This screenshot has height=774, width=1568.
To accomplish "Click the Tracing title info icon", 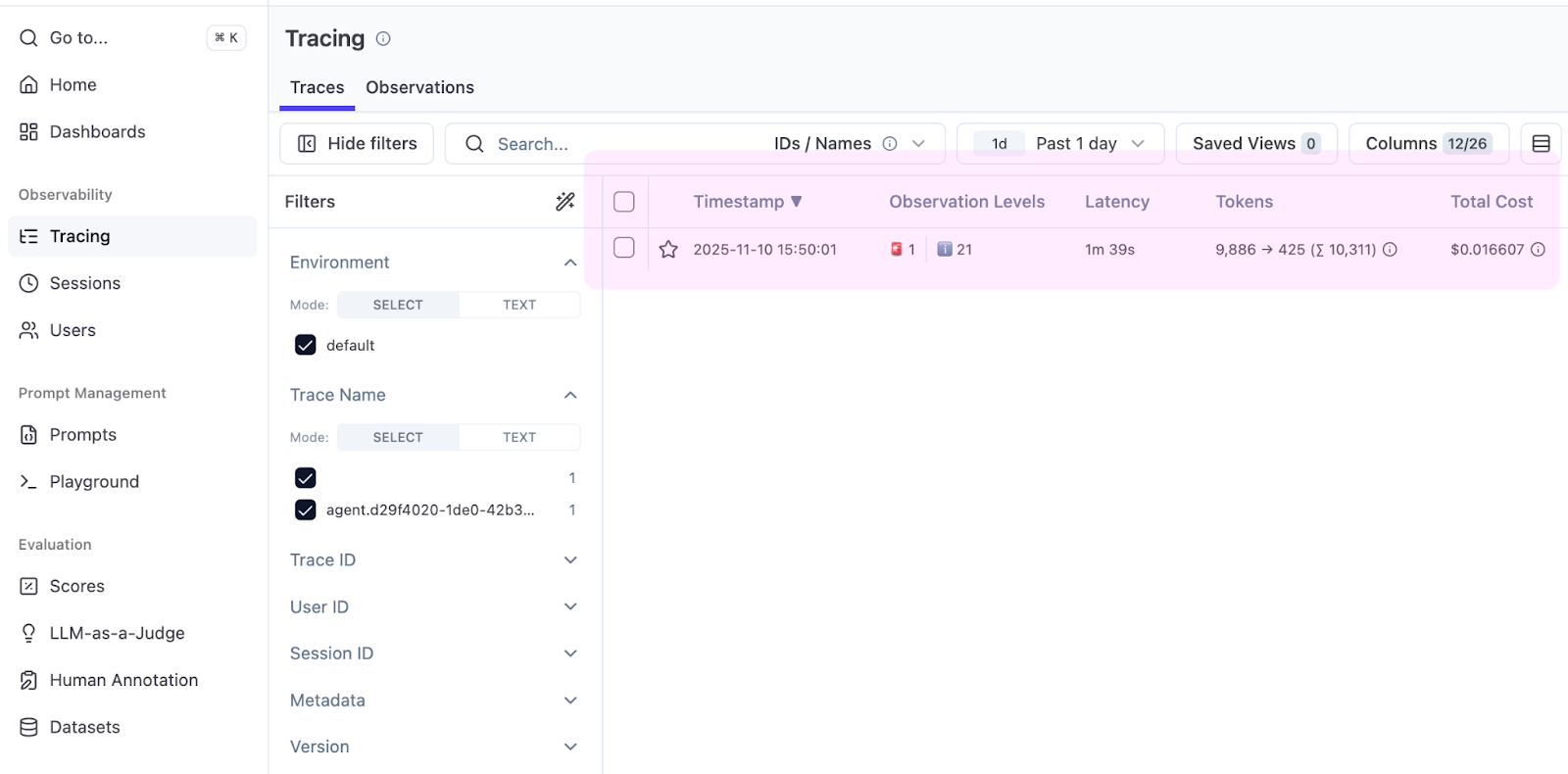I will [383, 39].
